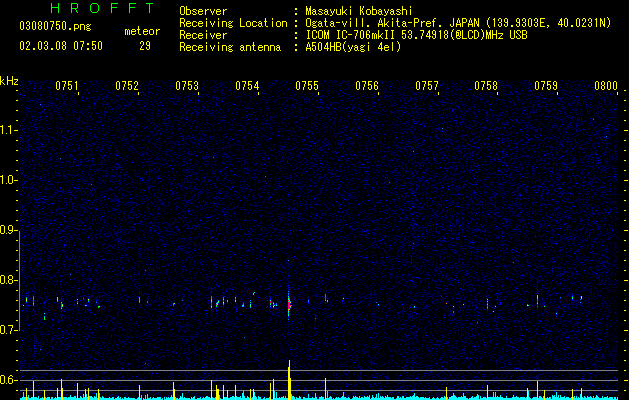
Task: Click the 1.1 kHz axis value
Action: pos(7,130)
